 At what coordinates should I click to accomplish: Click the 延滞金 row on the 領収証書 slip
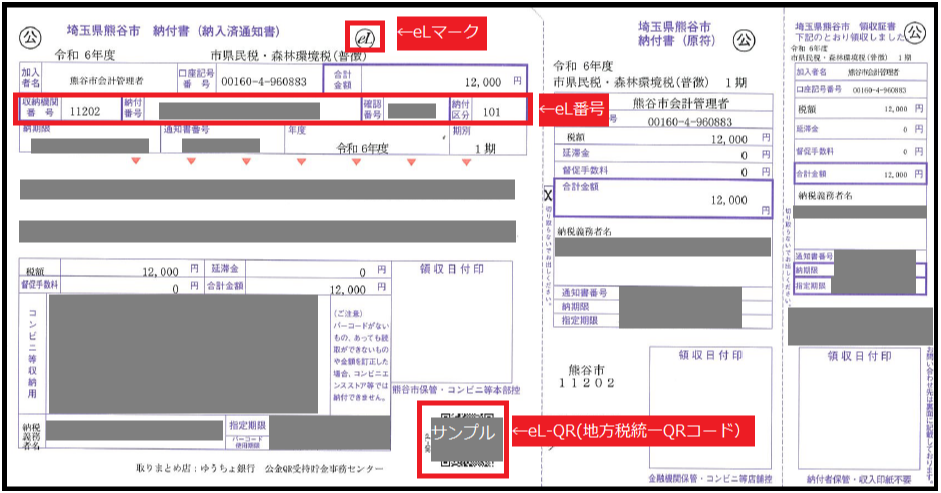coord(860,129)
